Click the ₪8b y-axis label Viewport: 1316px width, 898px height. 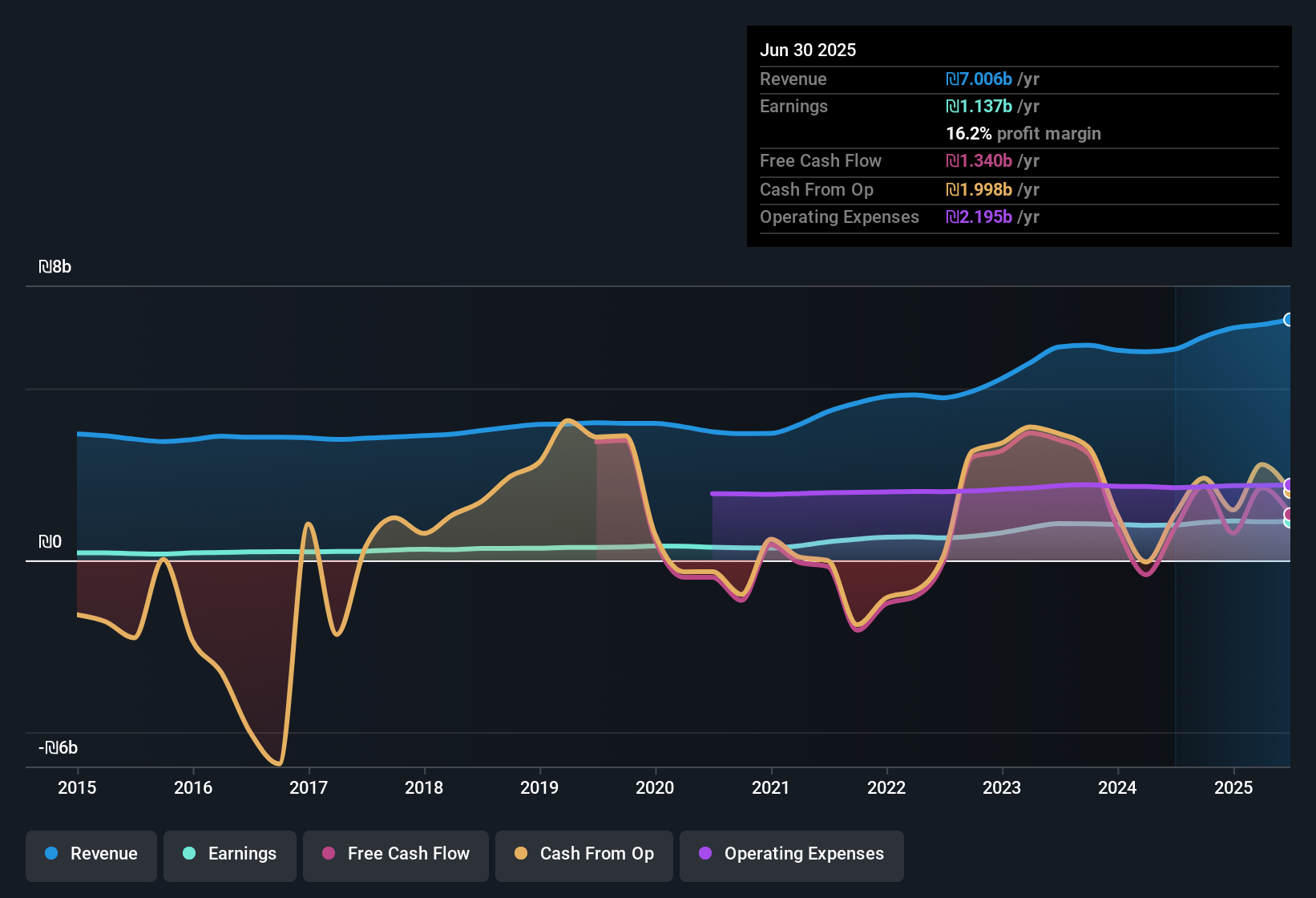click(x=55, y=266)
